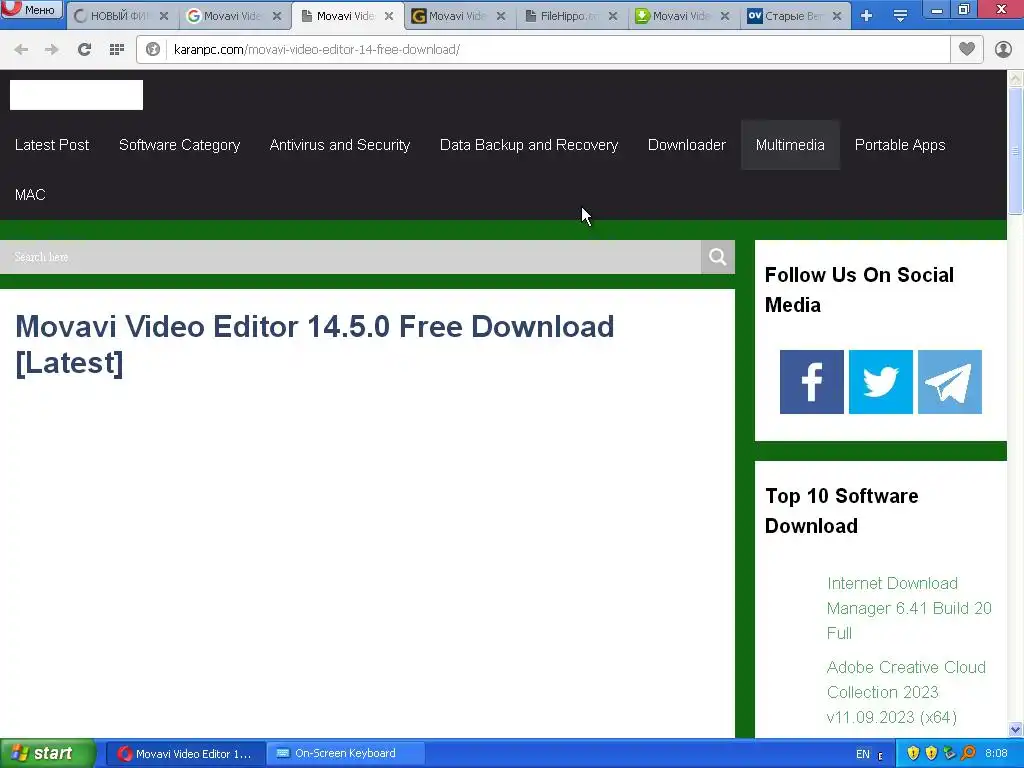Image resolution: width=1024 pixels, height=768 pixels.
Task: Add page to bookmarks via heart icon
Action: coord(967,49)
